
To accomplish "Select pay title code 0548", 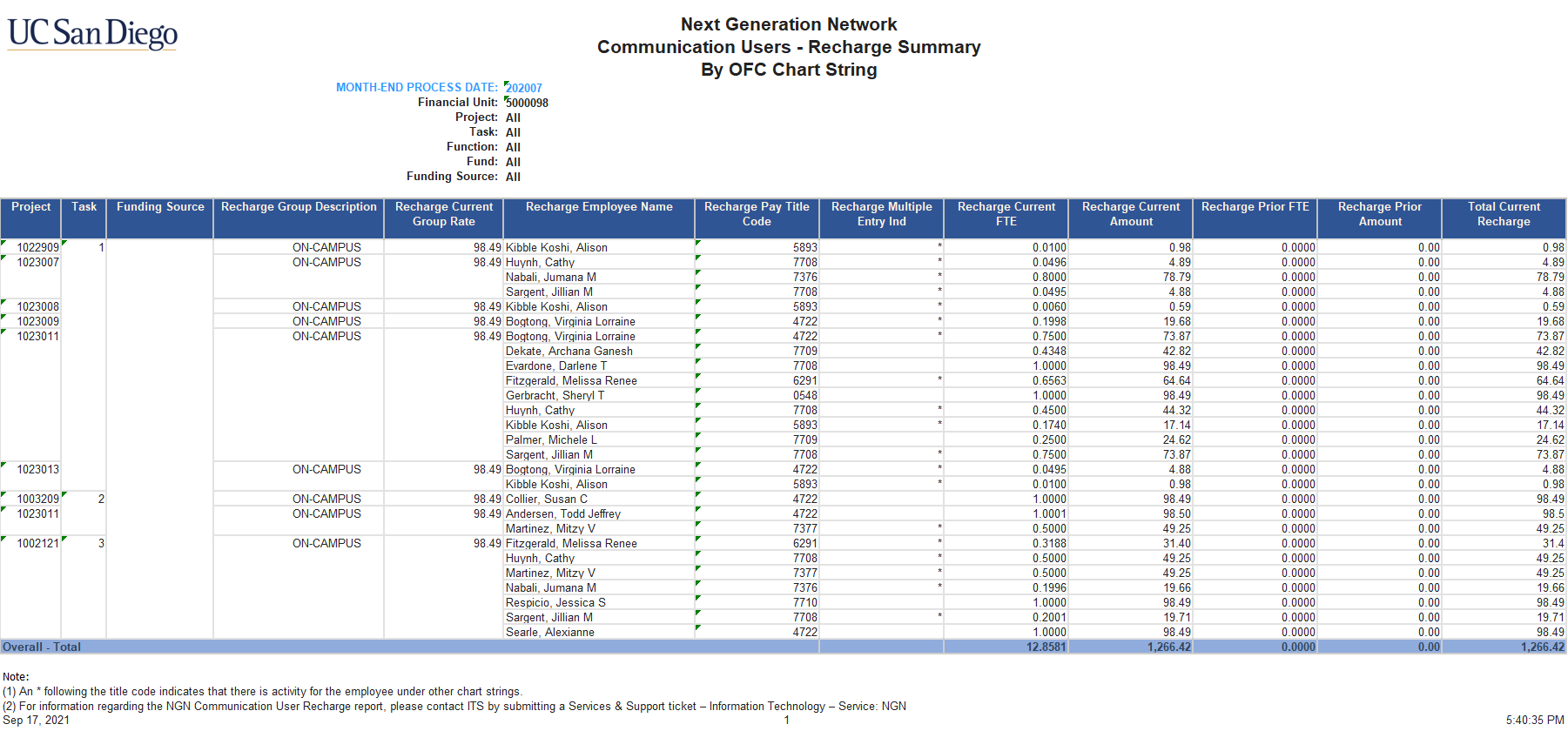I will tap(804, 396).
